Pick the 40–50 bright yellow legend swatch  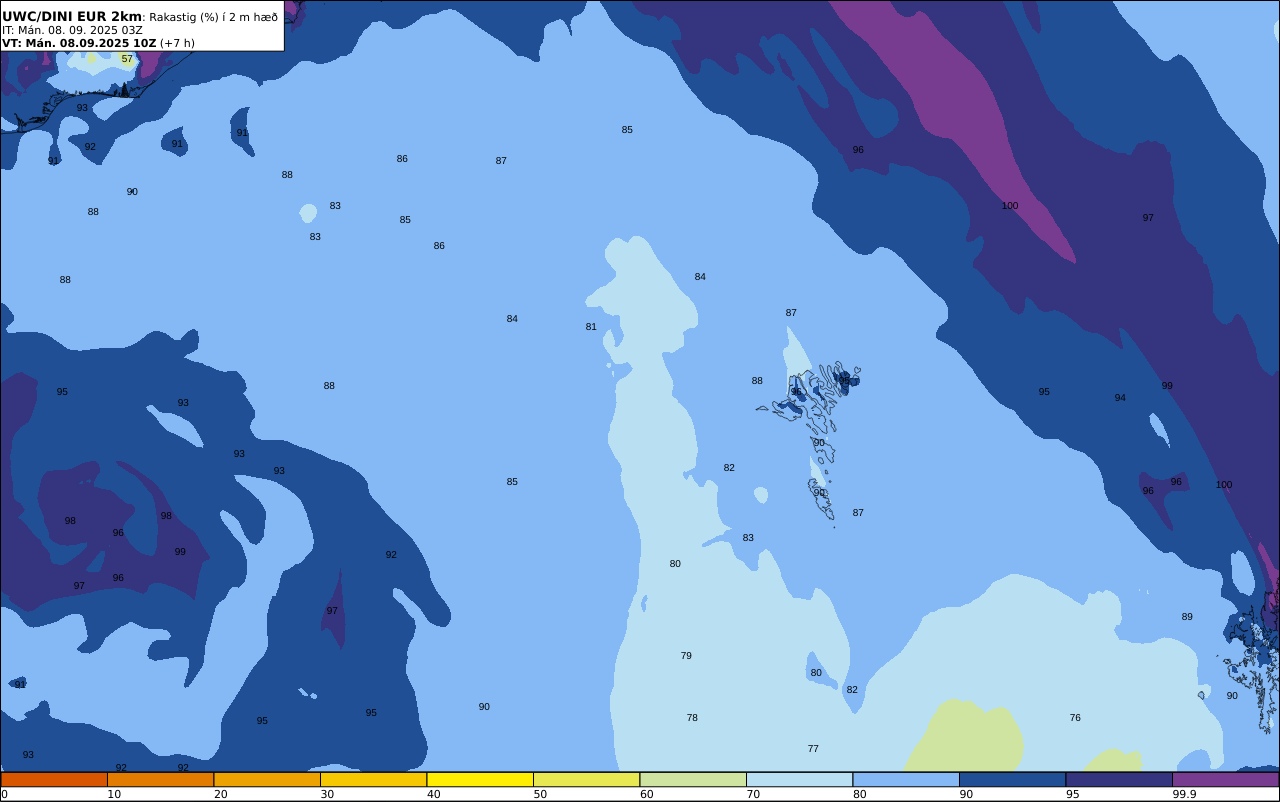pos(480,779)
